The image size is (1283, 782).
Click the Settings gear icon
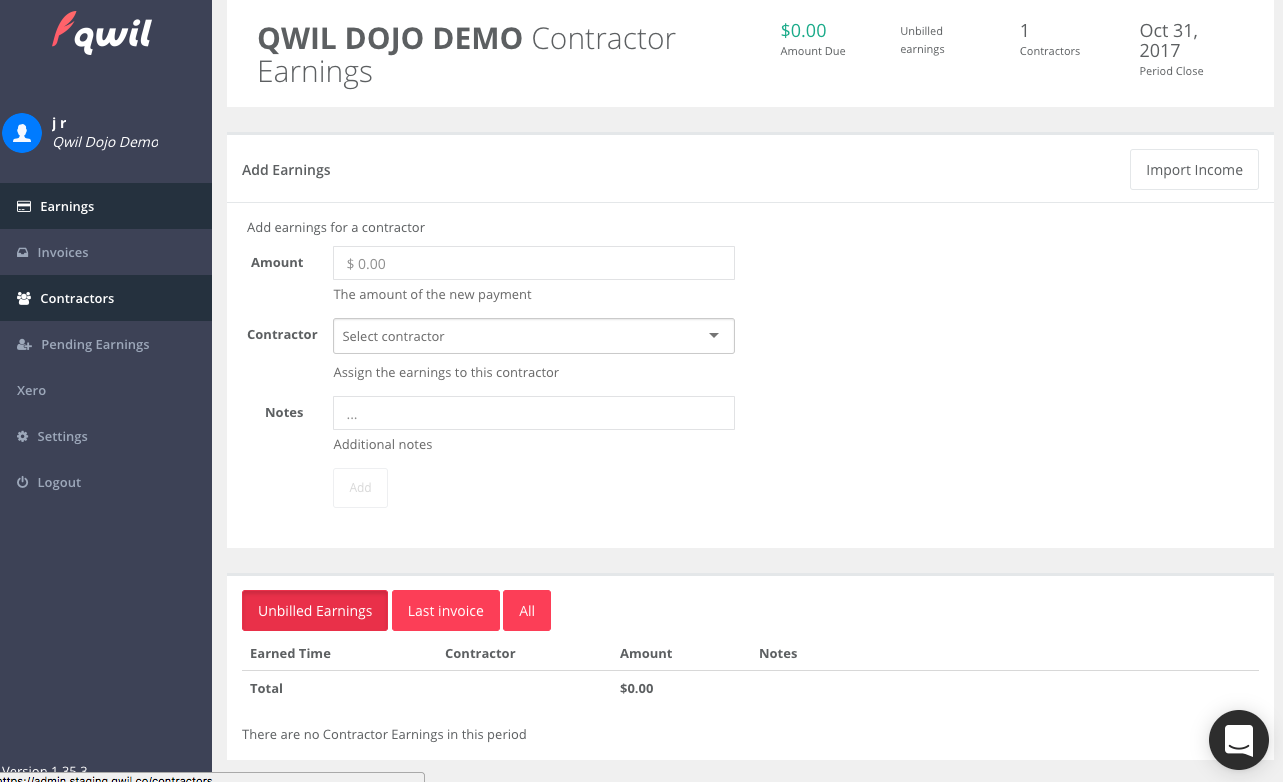click(x=23, y=437)
